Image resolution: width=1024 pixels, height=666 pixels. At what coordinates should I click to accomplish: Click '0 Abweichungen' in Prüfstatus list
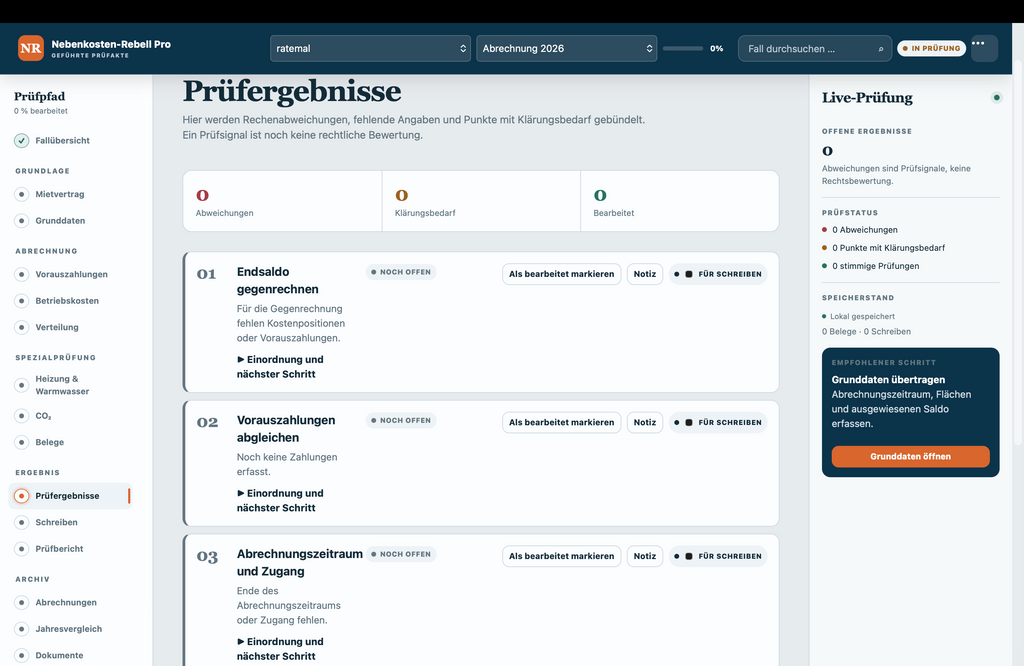click(860, 230)
